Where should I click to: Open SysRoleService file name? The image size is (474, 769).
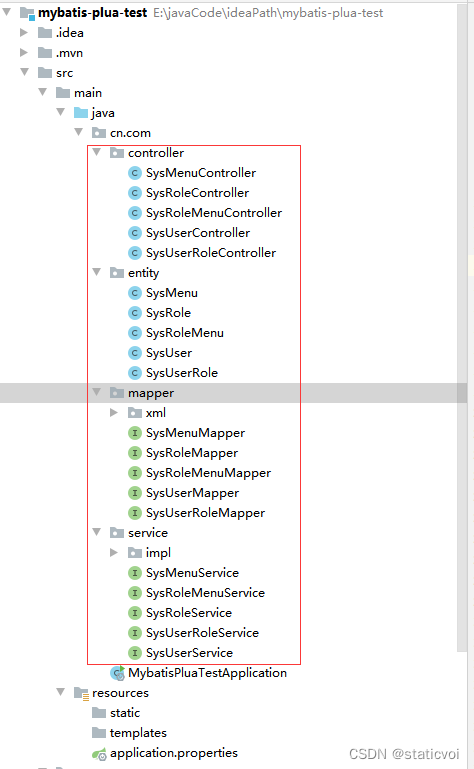188,613
